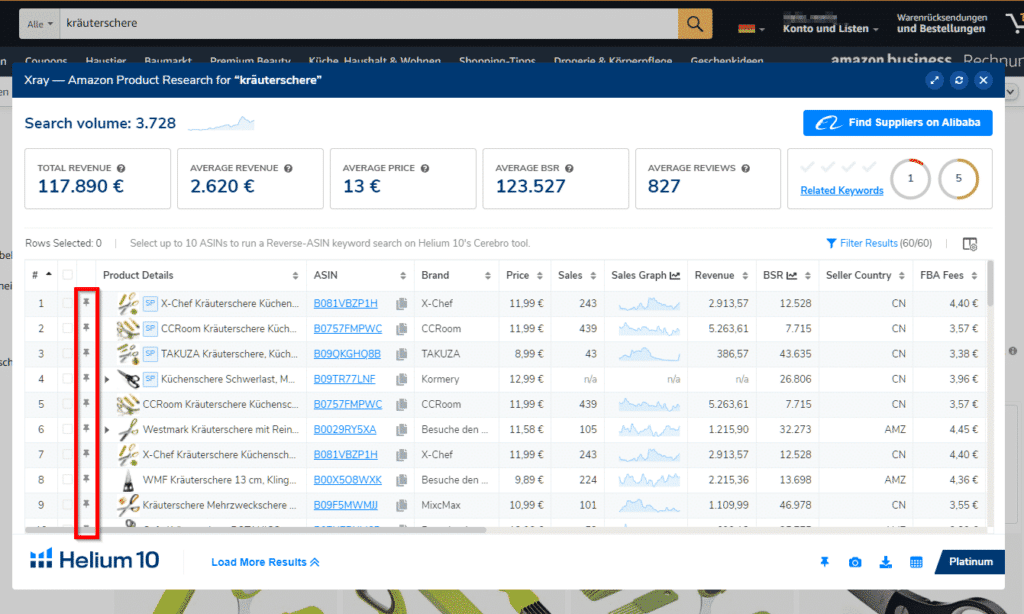Select checkbox for row 8 WMF
1024x614 pixels.
67,479
